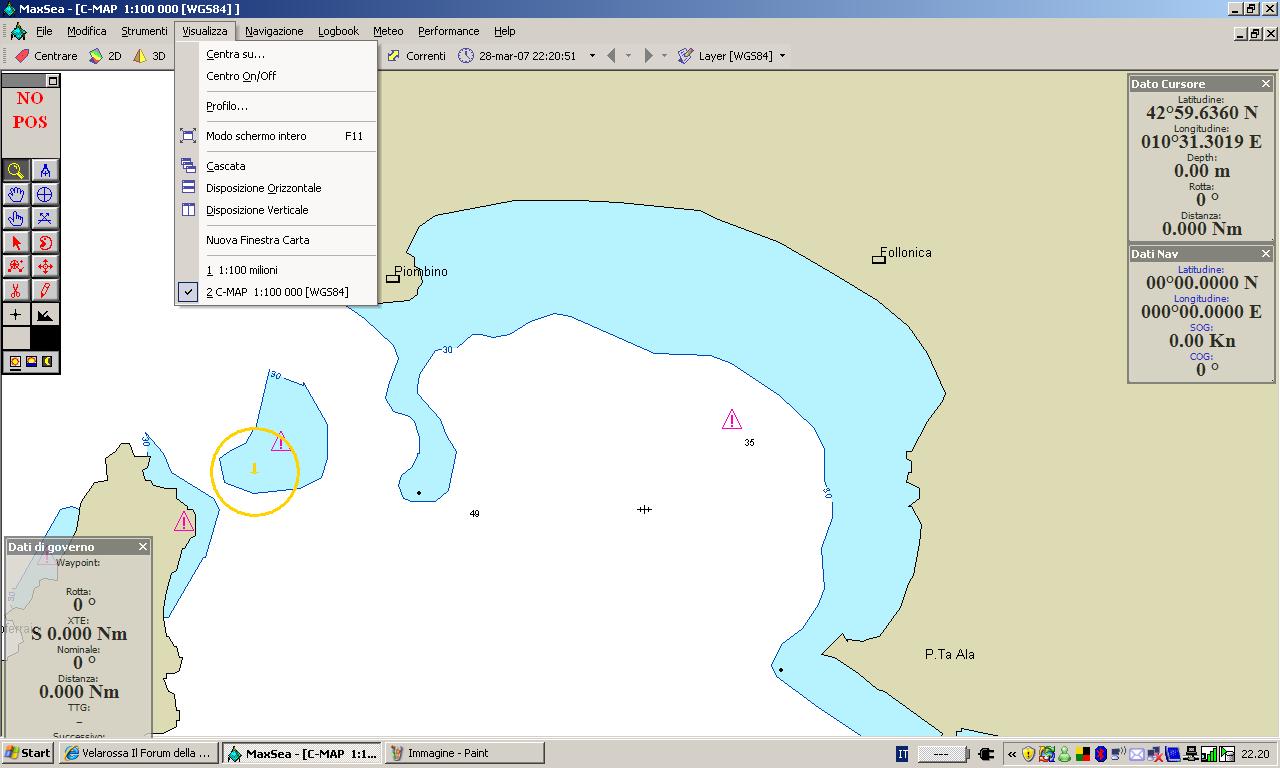Open the Performance menu
Screen dimensions: 1280x768
[x=448, y=31]
